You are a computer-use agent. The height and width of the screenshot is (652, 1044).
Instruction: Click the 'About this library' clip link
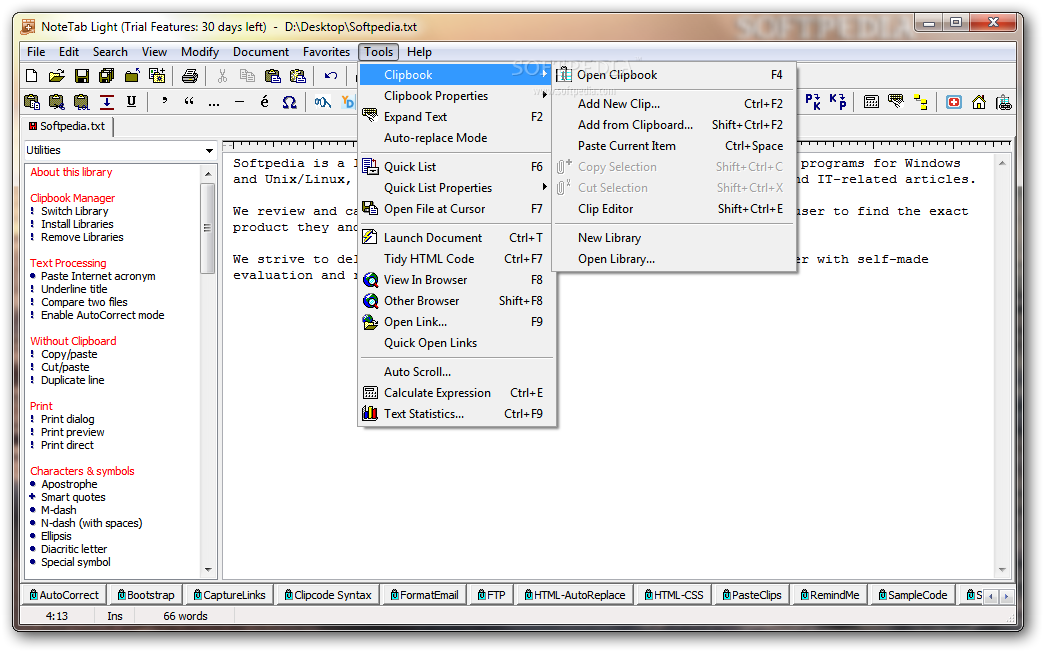(x=71, y=172)
